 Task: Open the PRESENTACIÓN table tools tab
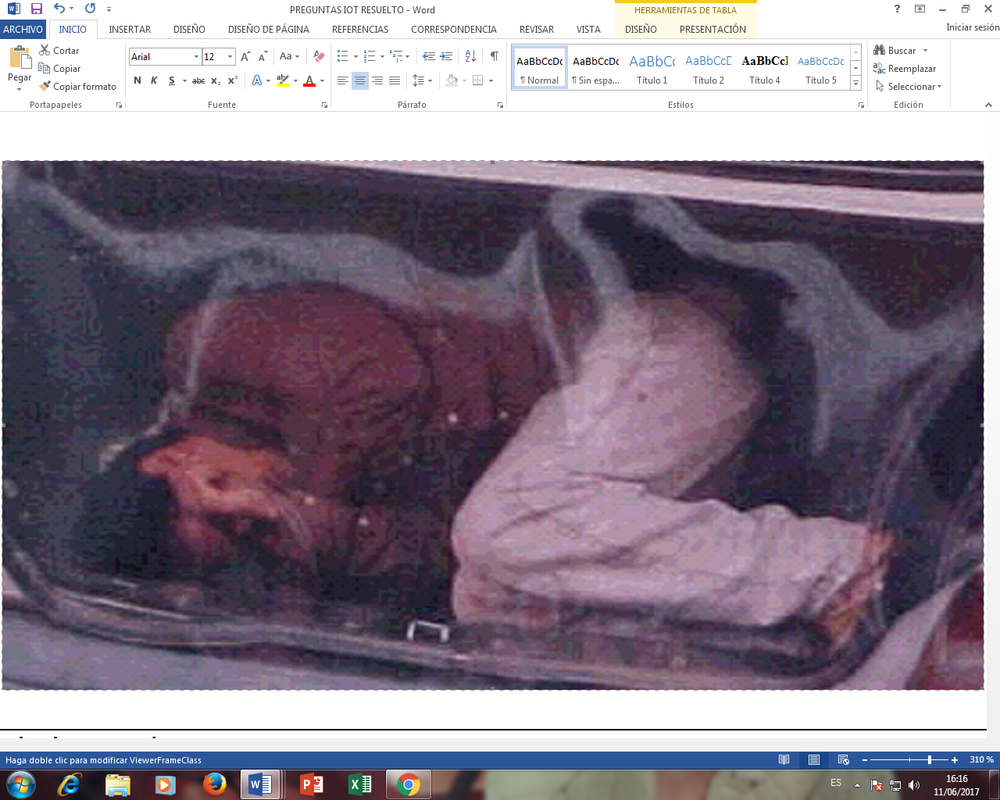pos(711,30)
